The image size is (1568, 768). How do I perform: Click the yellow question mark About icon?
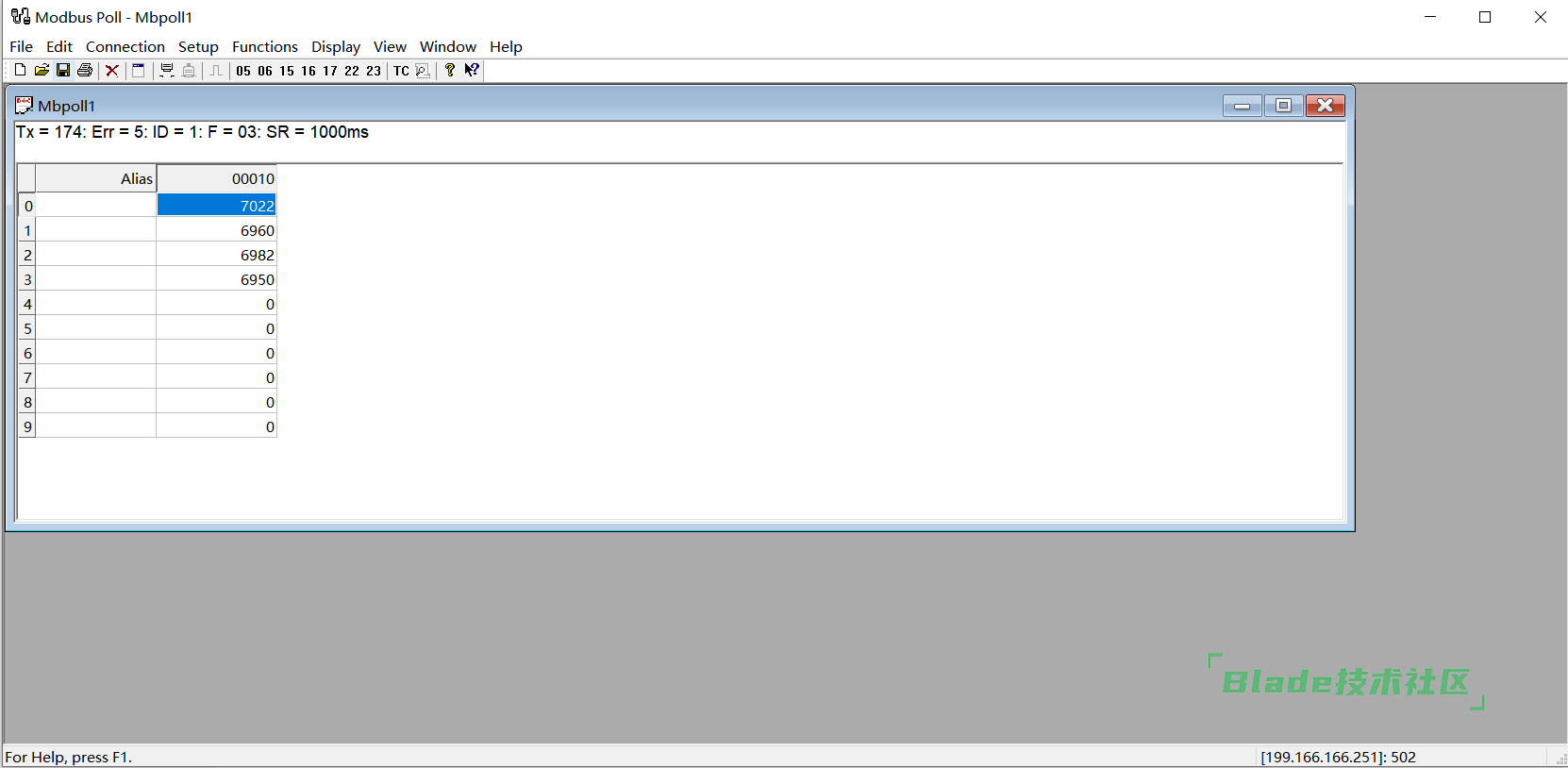coord(450,71)
